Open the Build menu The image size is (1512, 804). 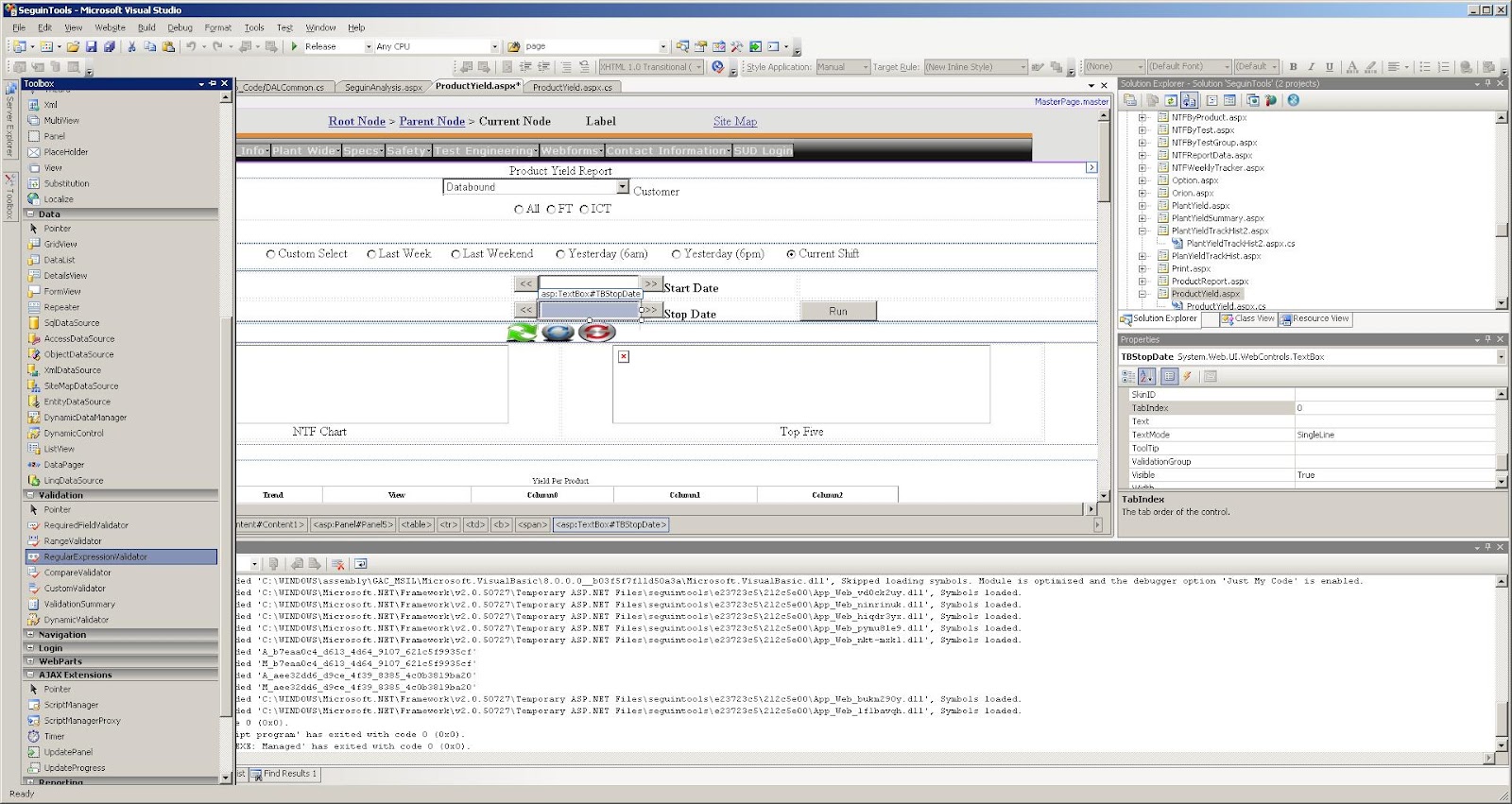(146, 27)
